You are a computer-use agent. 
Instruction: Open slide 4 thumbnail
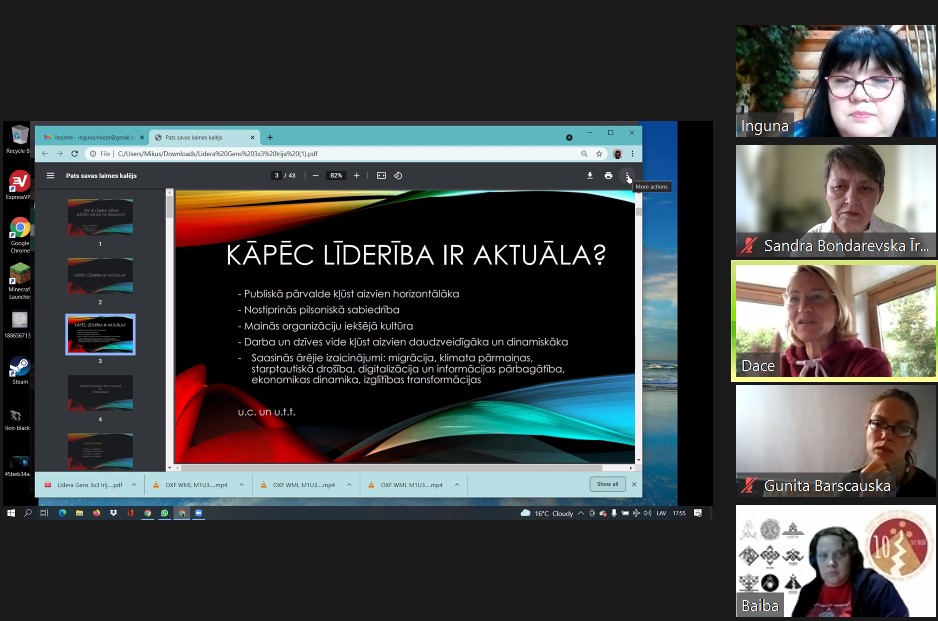(x=100, y=393)
